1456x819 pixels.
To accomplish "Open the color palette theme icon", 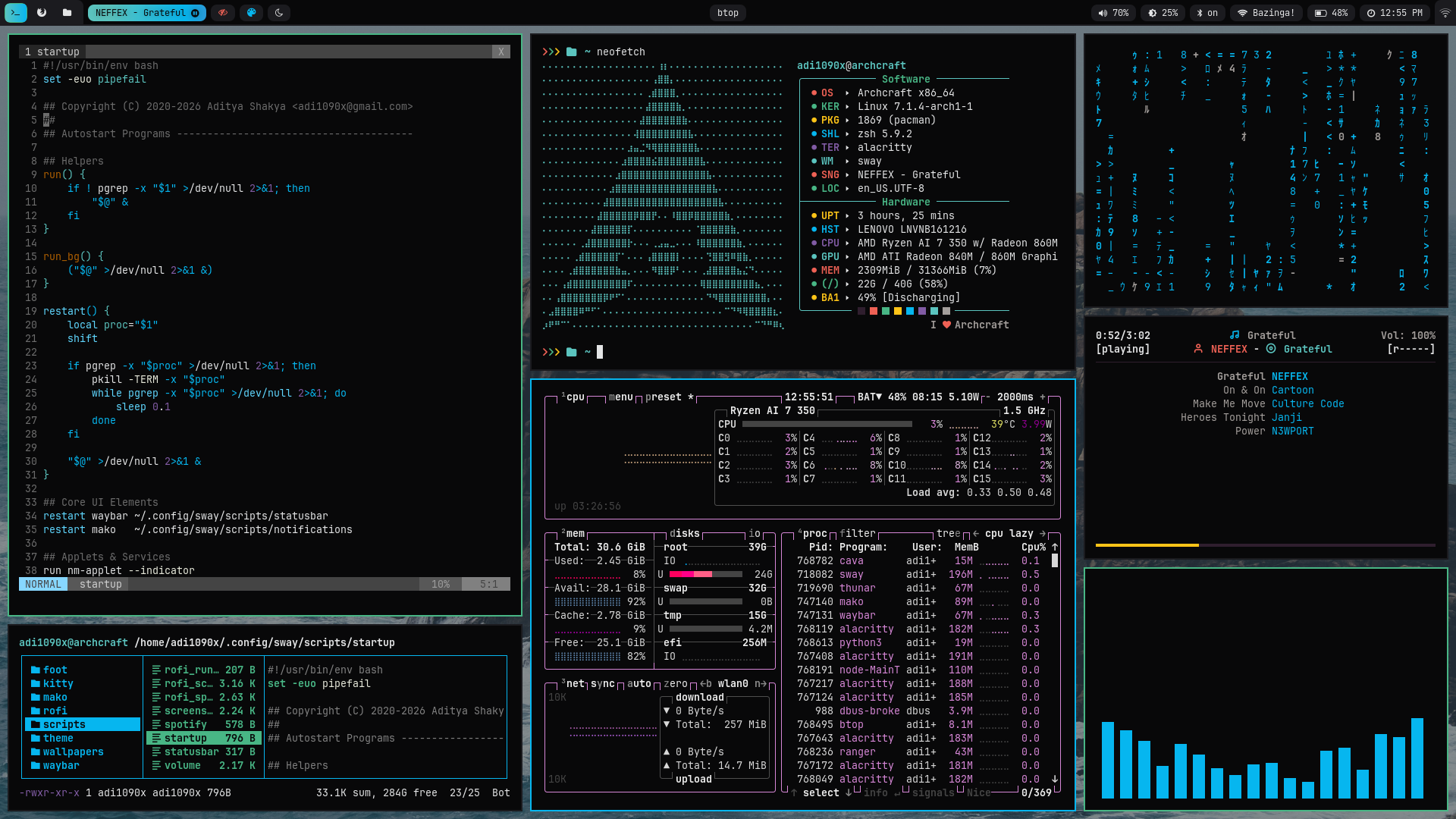I will 252,13.
